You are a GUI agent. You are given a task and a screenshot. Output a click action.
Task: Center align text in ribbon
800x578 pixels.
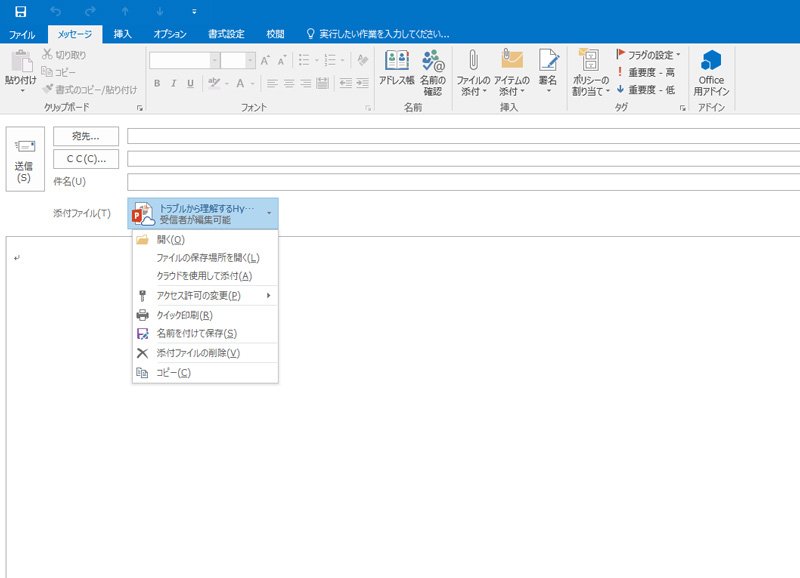pyautogui.click(x=289, y=83)
